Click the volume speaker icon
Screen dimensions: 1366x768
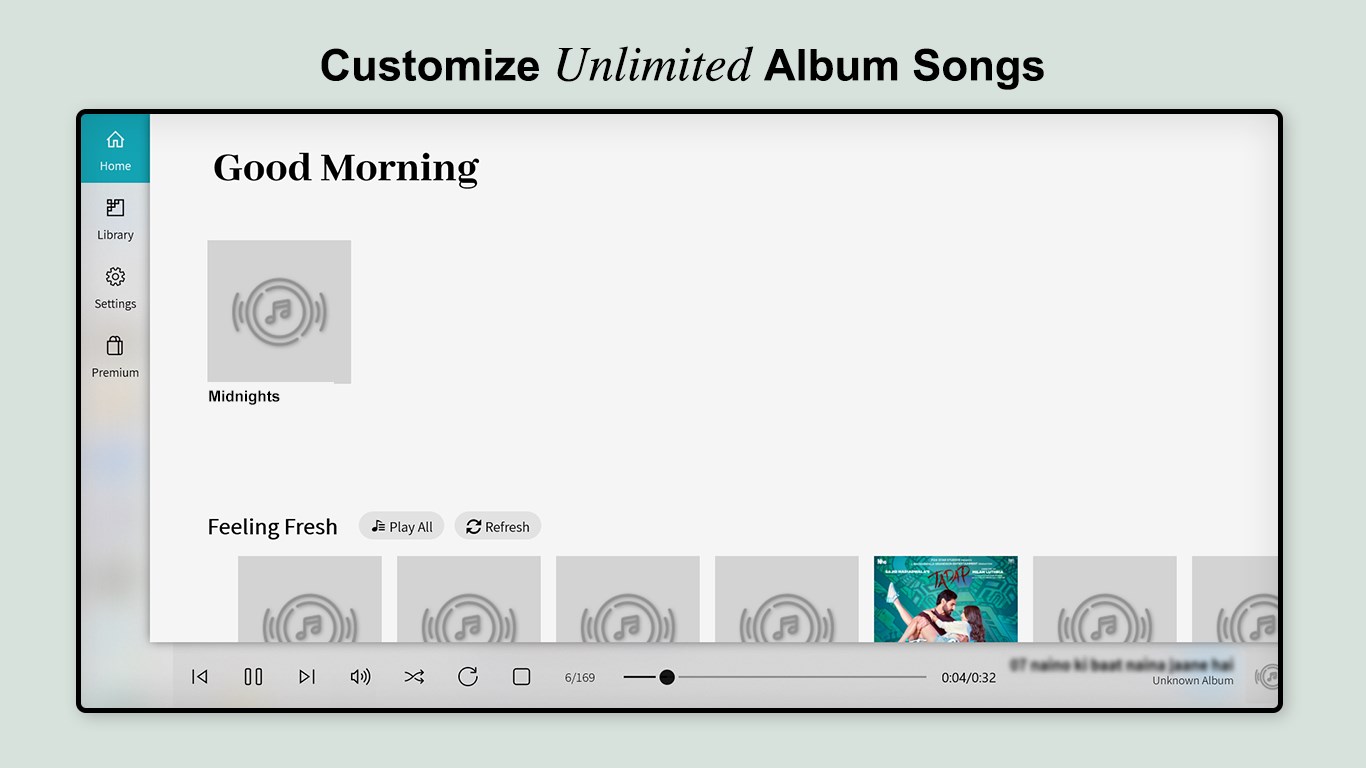tap(360, 677)
